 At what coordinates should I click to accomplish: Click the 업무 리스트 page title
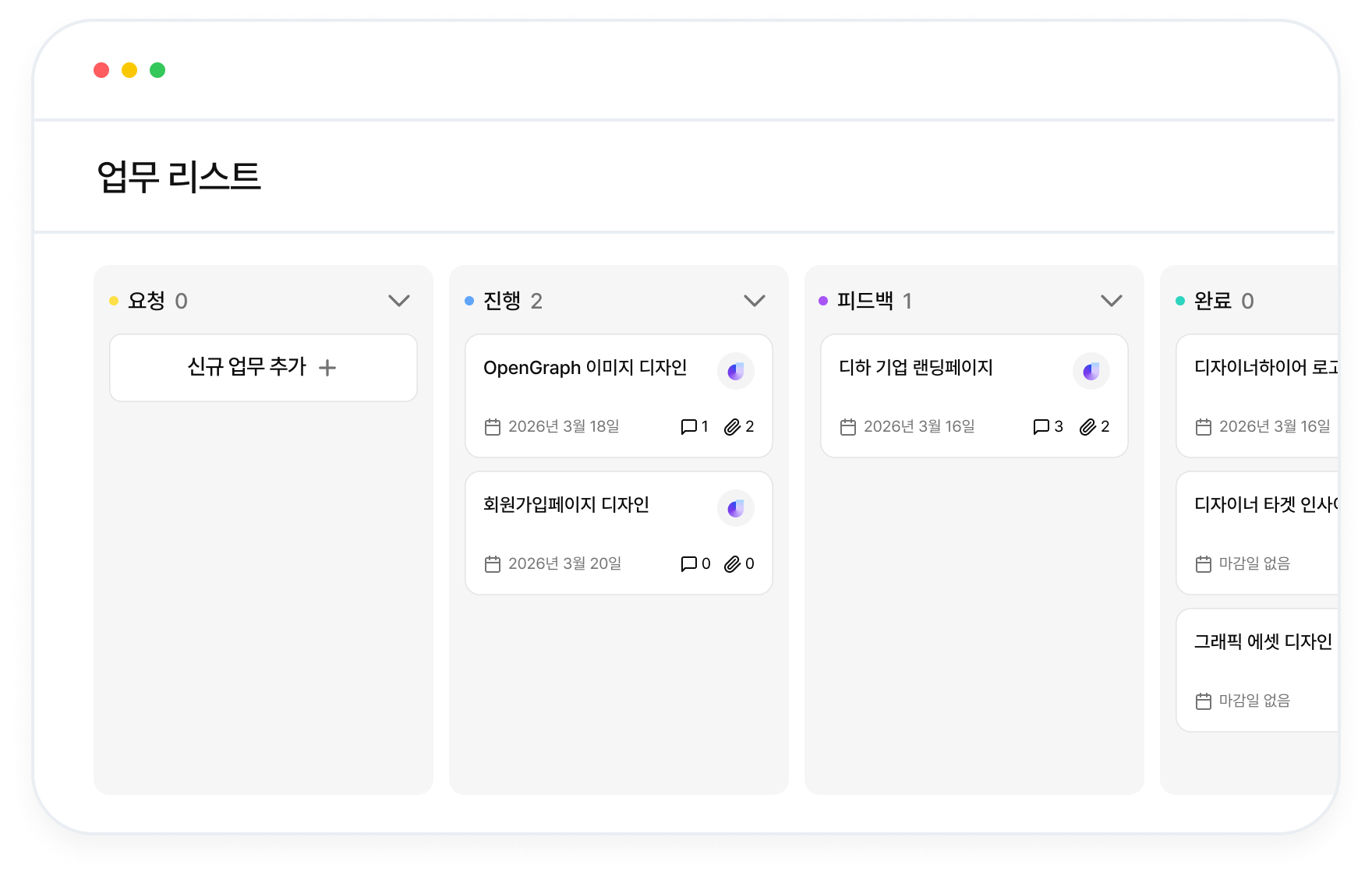[179, 176]
